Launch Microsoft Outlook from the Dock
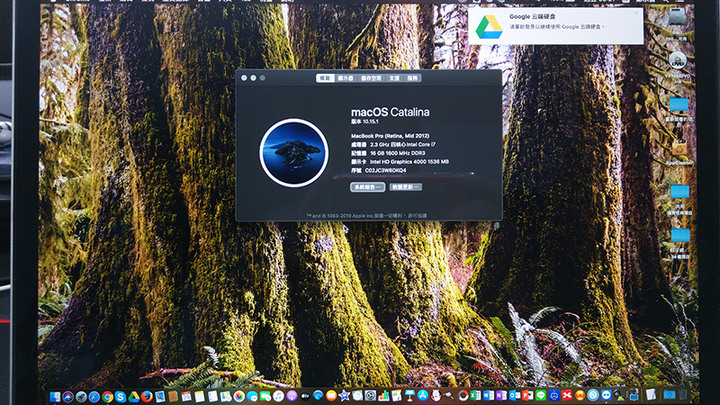720x405 pixels. click(x=515, y=396)
